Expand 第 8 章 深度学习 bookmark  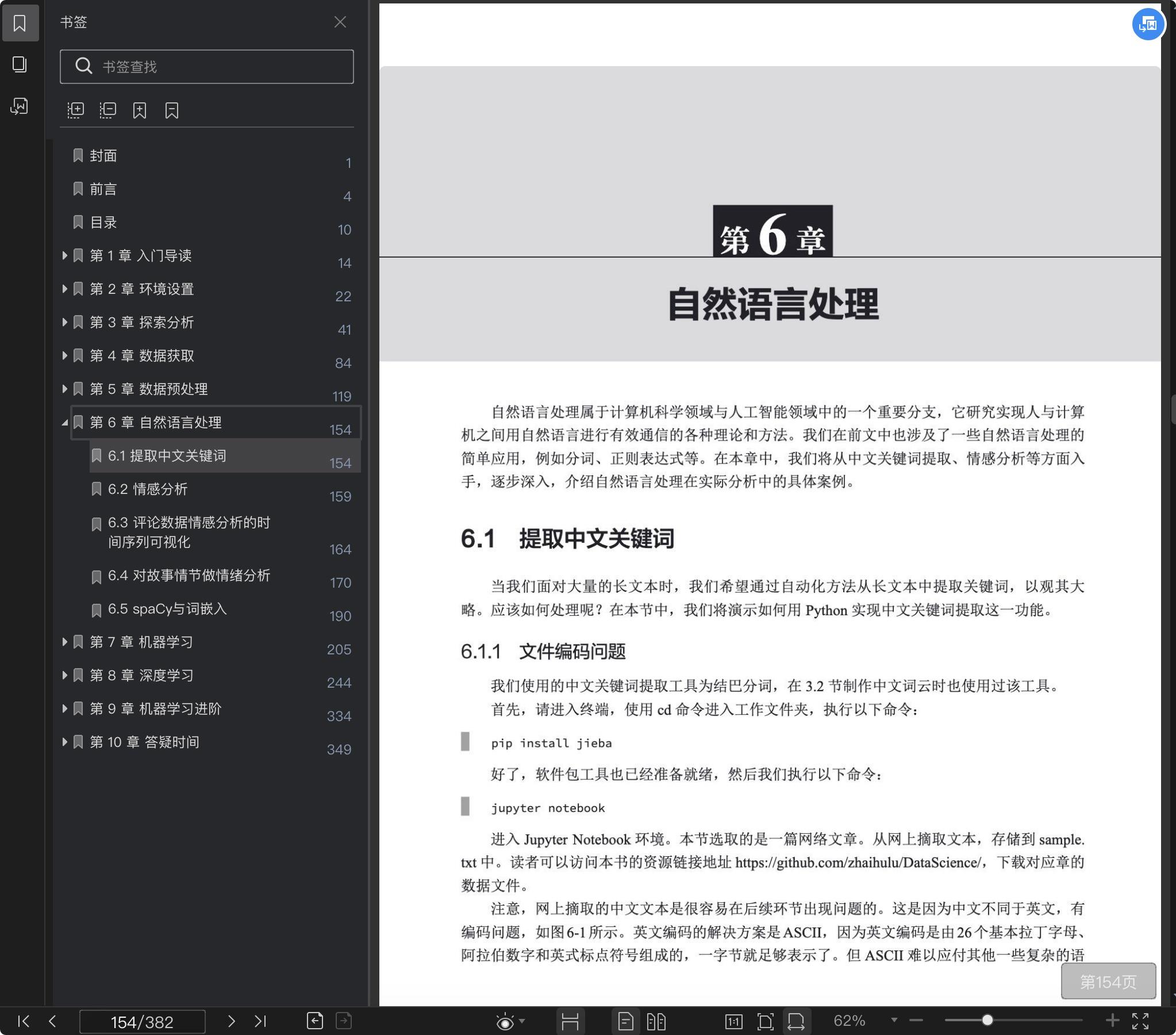click(64, 674)
